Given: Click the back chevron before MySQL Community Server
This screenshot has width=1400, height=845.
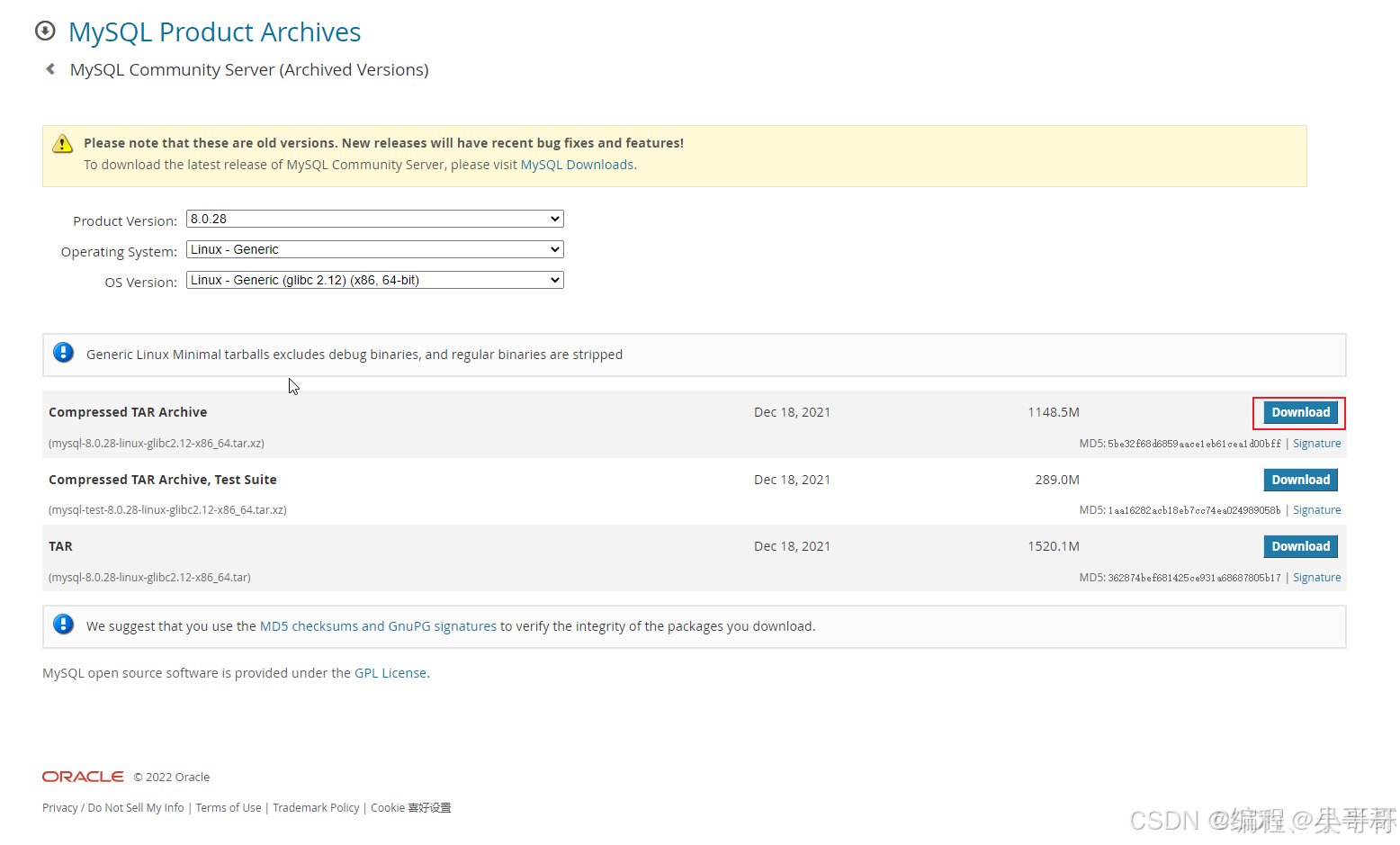Looking at the screenshot, I should pyautogui.click(x=50, y=69).
